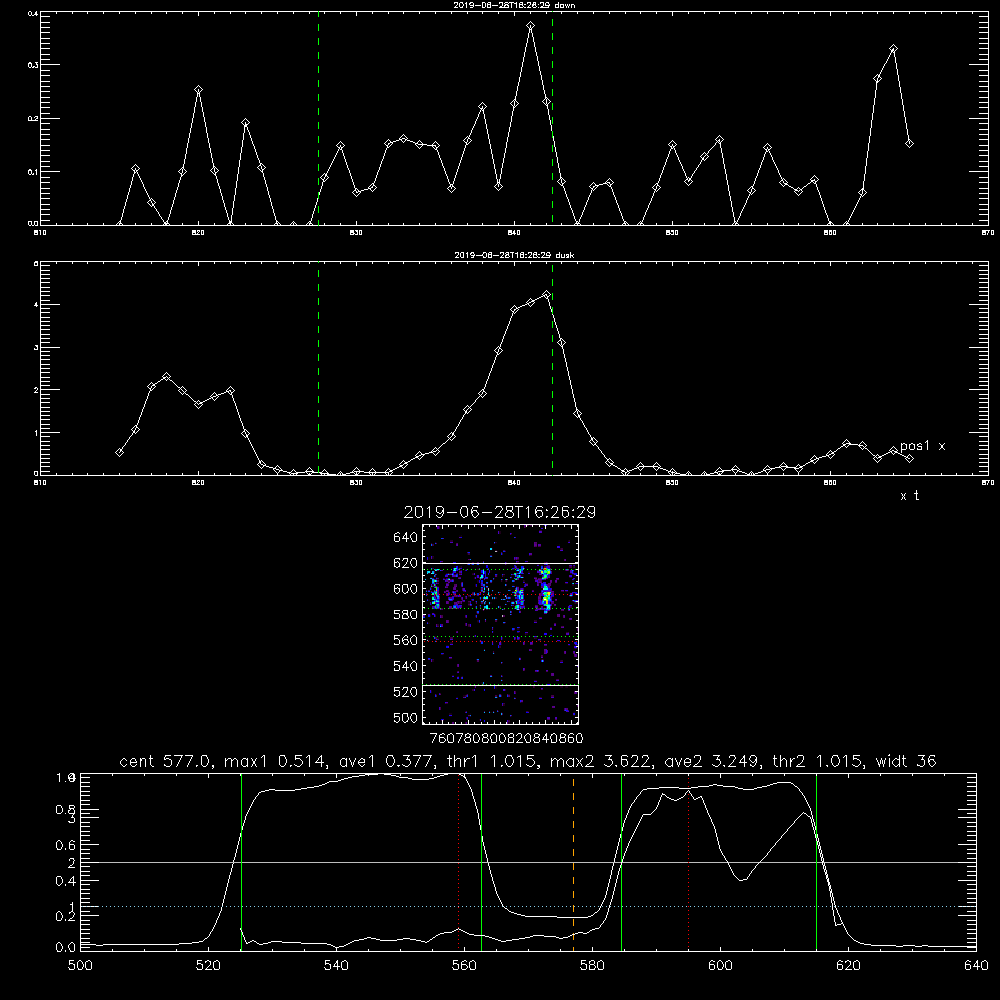Click the 840 x-axis label of dawn plot
The image size is (1000, 1000).
[x=514, y=233]
